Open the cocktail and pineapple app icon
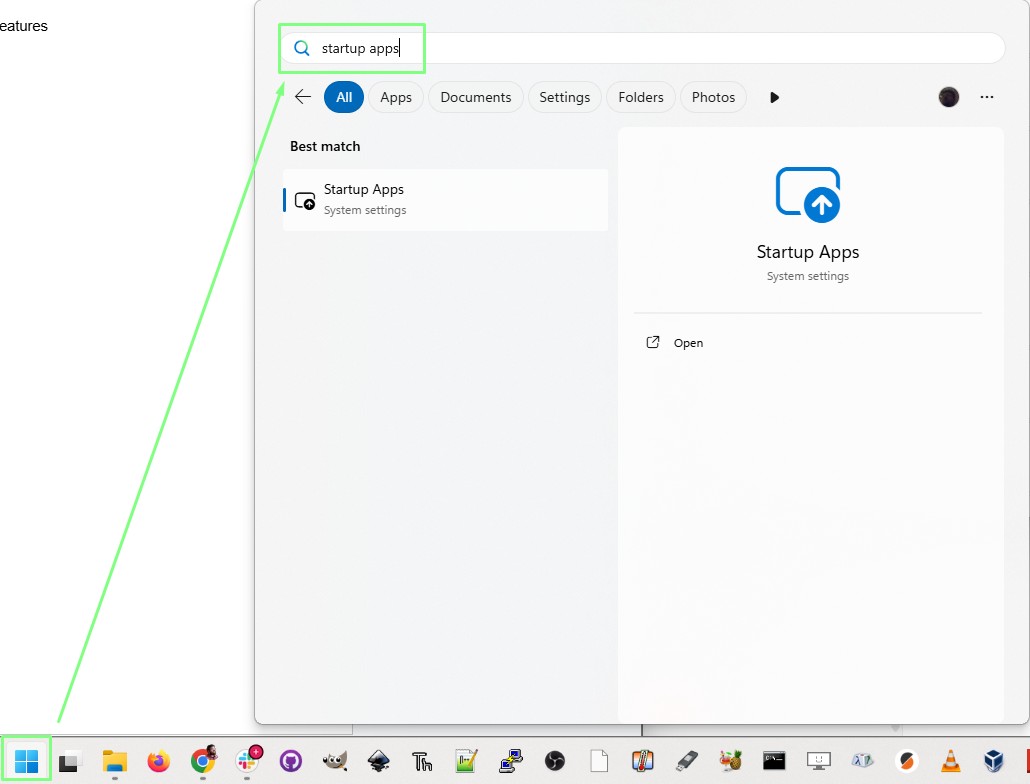 pyautogui.click(x=730, y=761)
